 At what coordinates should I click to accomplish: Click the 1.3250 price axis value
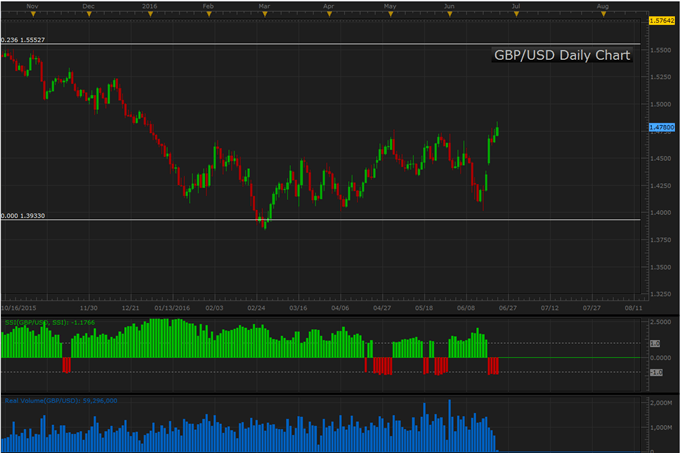tap(660, 294)
